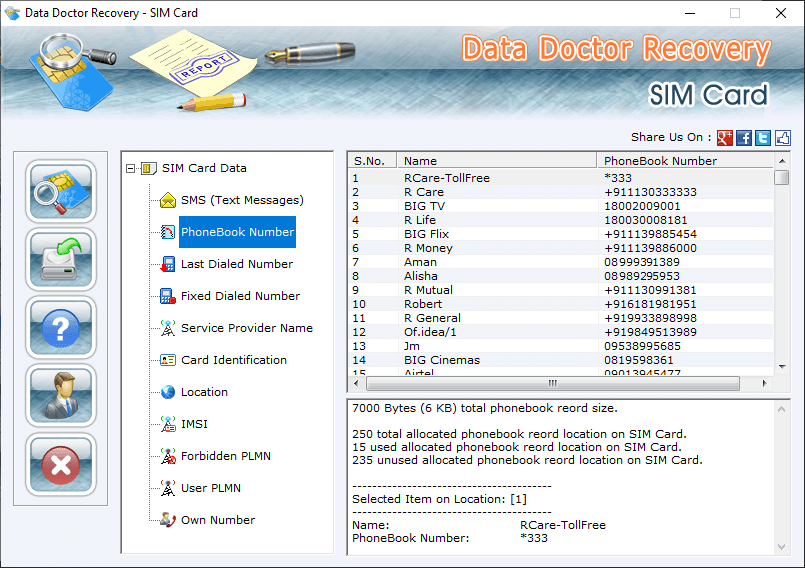Select User PLMN tree item
Screen dimensions: 805x568
[x=210, y=488]
